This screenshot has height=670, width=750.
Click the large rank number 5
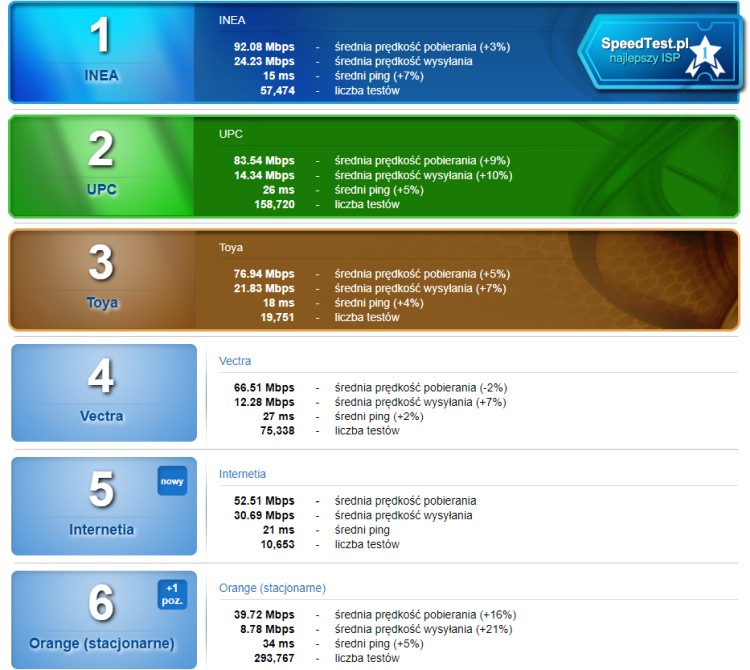point(101,490)
